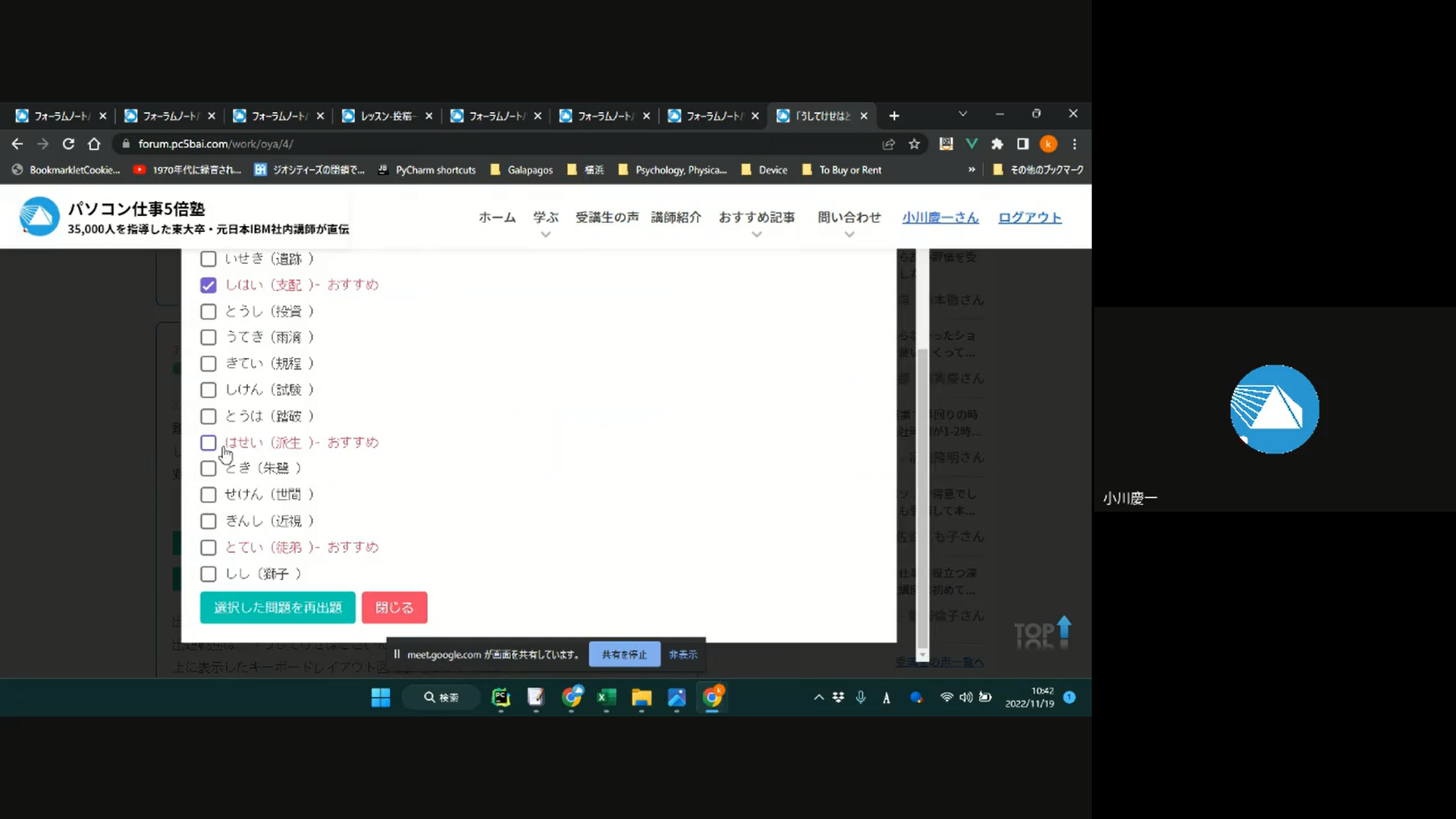Open Excel from the taskbar

tap(606, 698)
